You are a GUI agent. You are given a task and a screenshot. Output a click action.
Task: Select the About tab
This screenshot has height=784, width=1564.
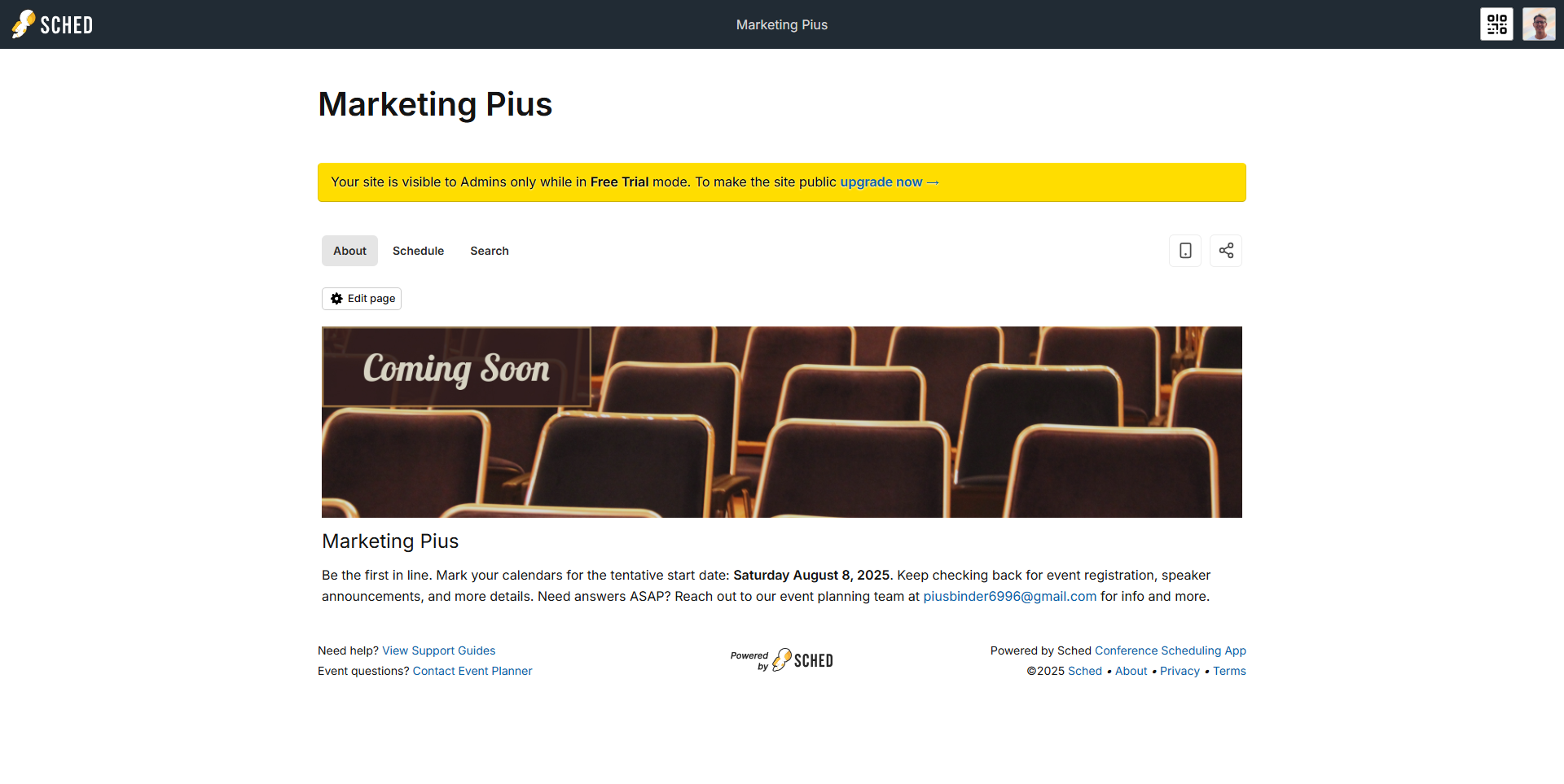(x=349, y=251)
